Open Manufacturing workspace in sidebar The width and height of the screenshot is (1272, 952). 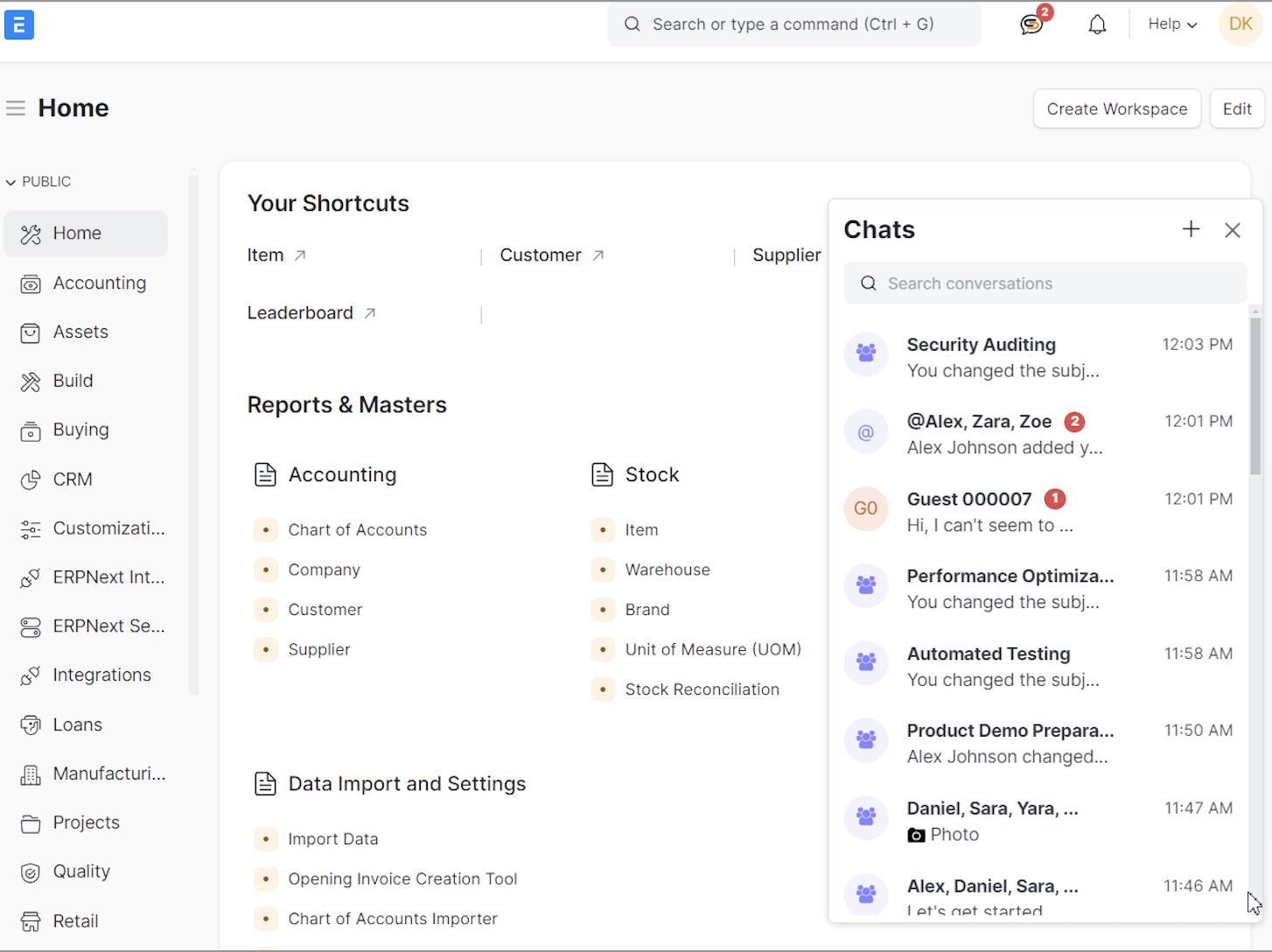85,774
